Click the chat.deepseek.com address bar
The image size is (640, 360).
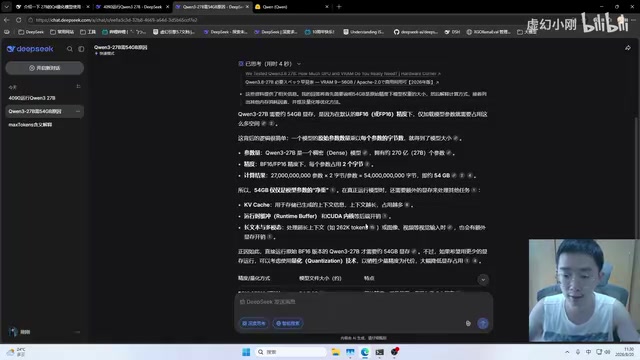116,20
